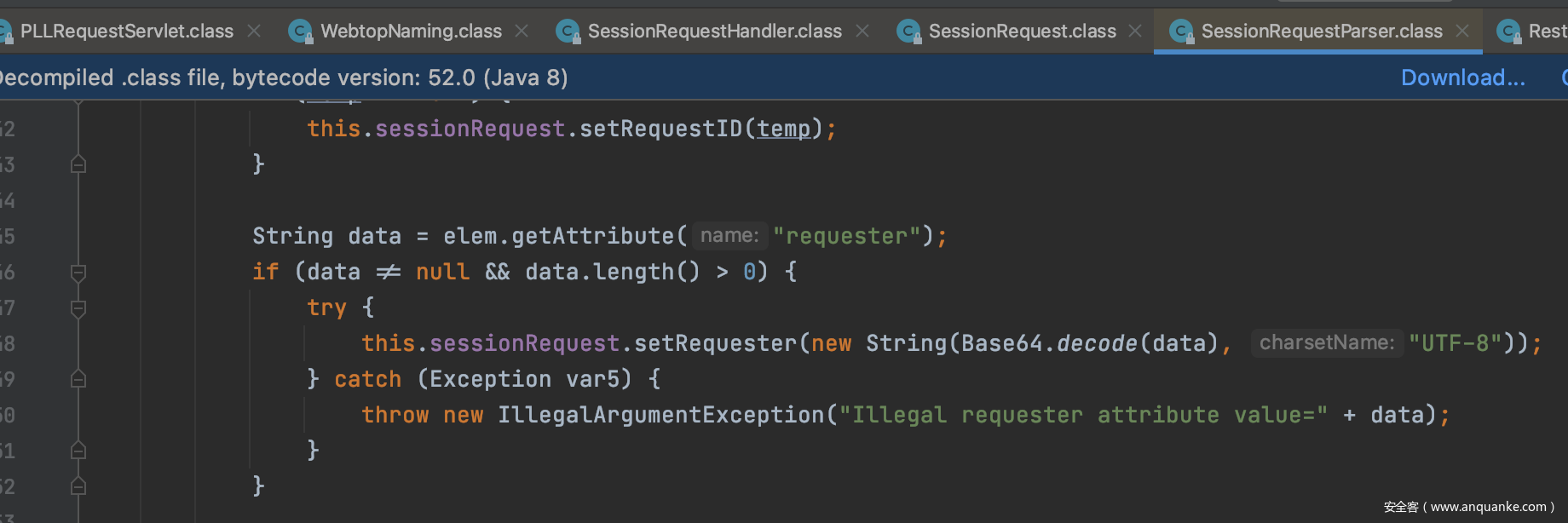Close the SessionRequestHandler.class tab

(862, 31)
